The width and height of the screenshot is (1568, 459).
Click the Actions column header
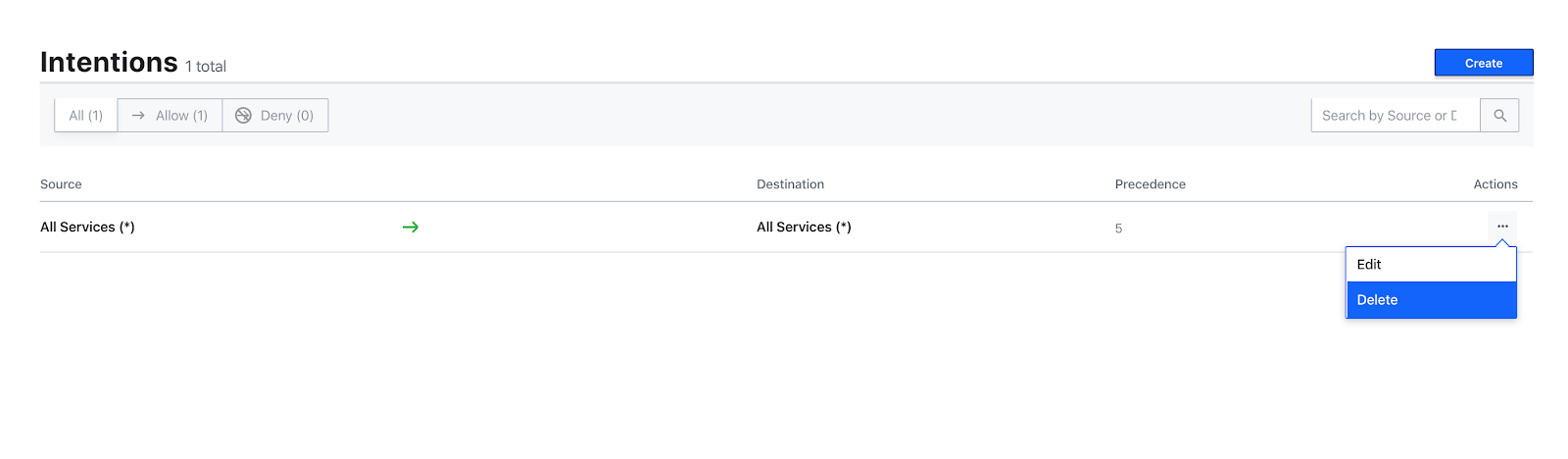click(1494, 184)
